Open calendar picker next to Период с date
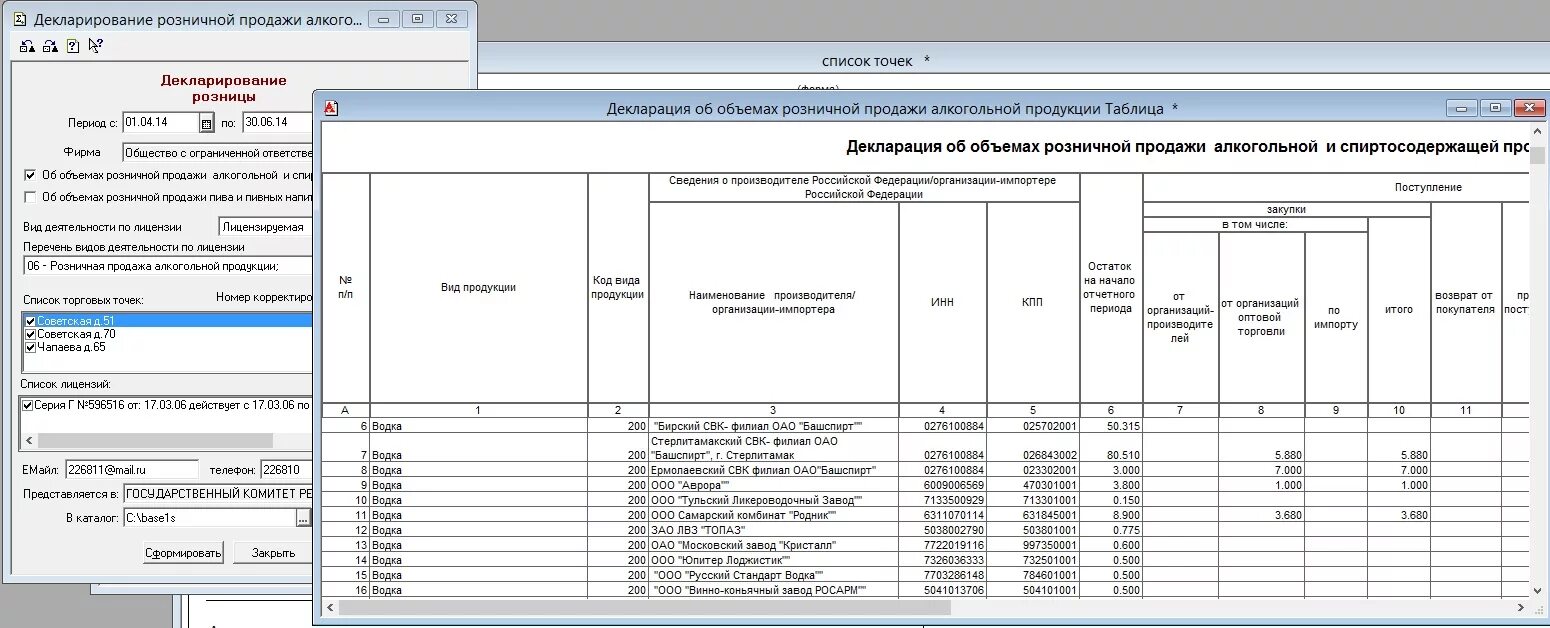 pyautogui.click(x=207, y=123)
